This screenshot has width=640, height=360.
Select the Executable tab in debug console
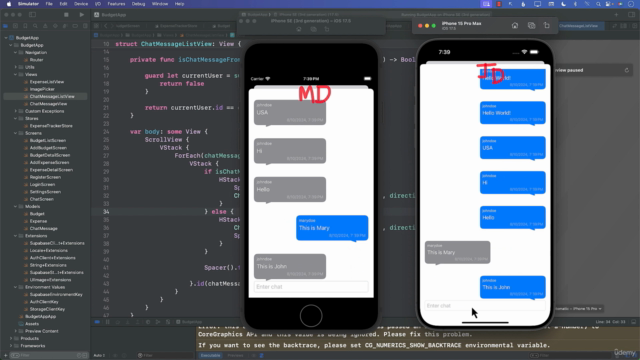211,356
